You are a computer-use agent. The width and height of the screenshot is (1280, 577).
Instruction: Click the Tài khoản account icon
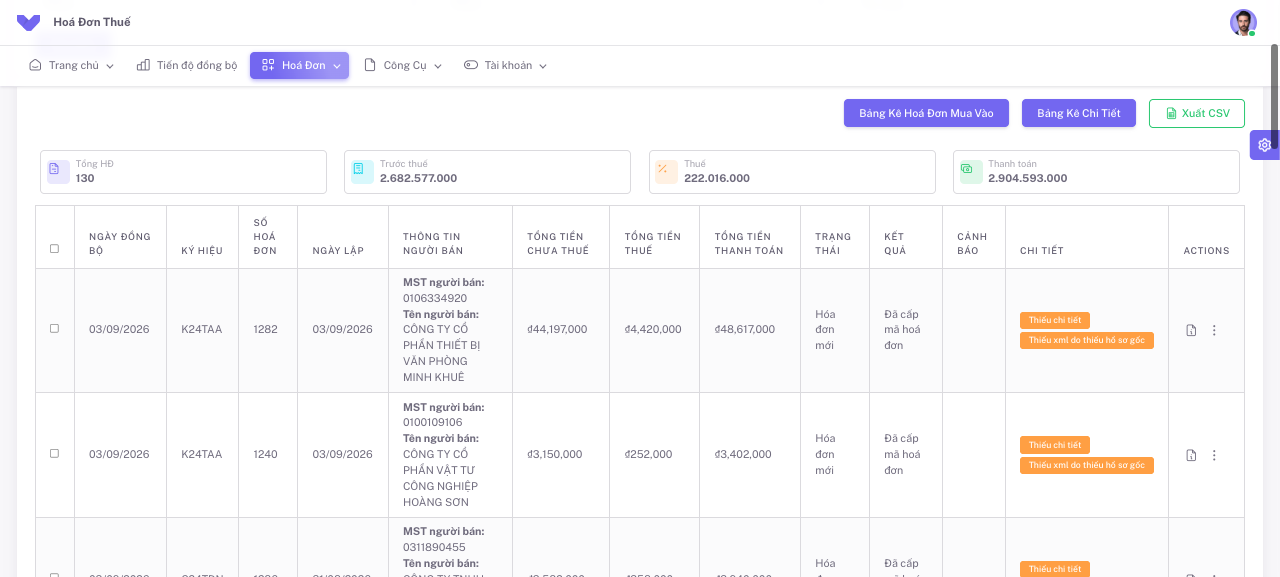[x=471, y=65]
